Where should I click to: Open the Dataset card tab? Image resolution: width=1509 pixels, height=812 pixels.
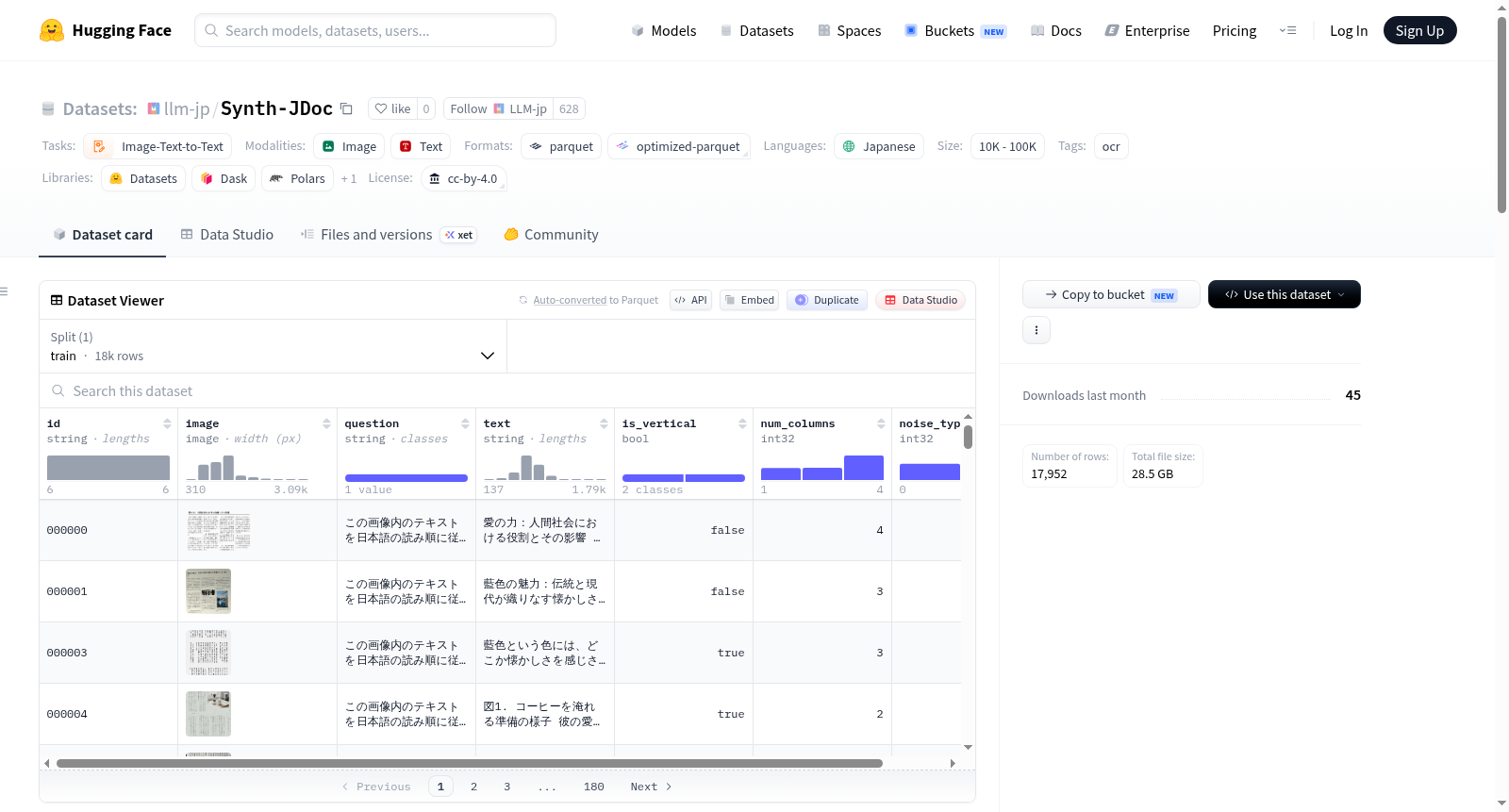pyautogui.click(x=103, y=235)
